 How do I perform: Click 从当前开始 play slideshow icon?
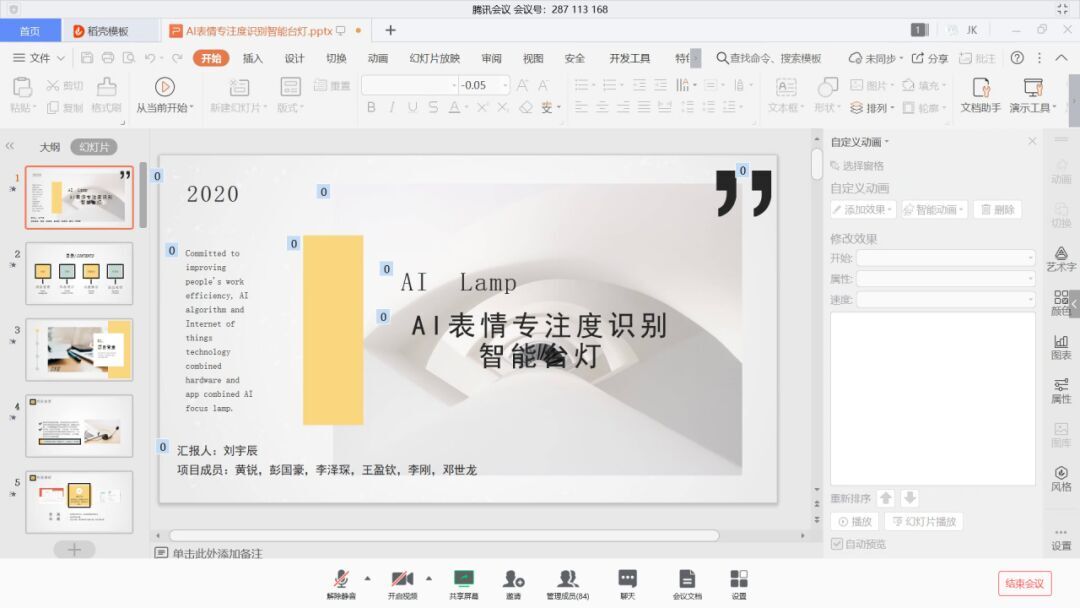tap(165, 87)
